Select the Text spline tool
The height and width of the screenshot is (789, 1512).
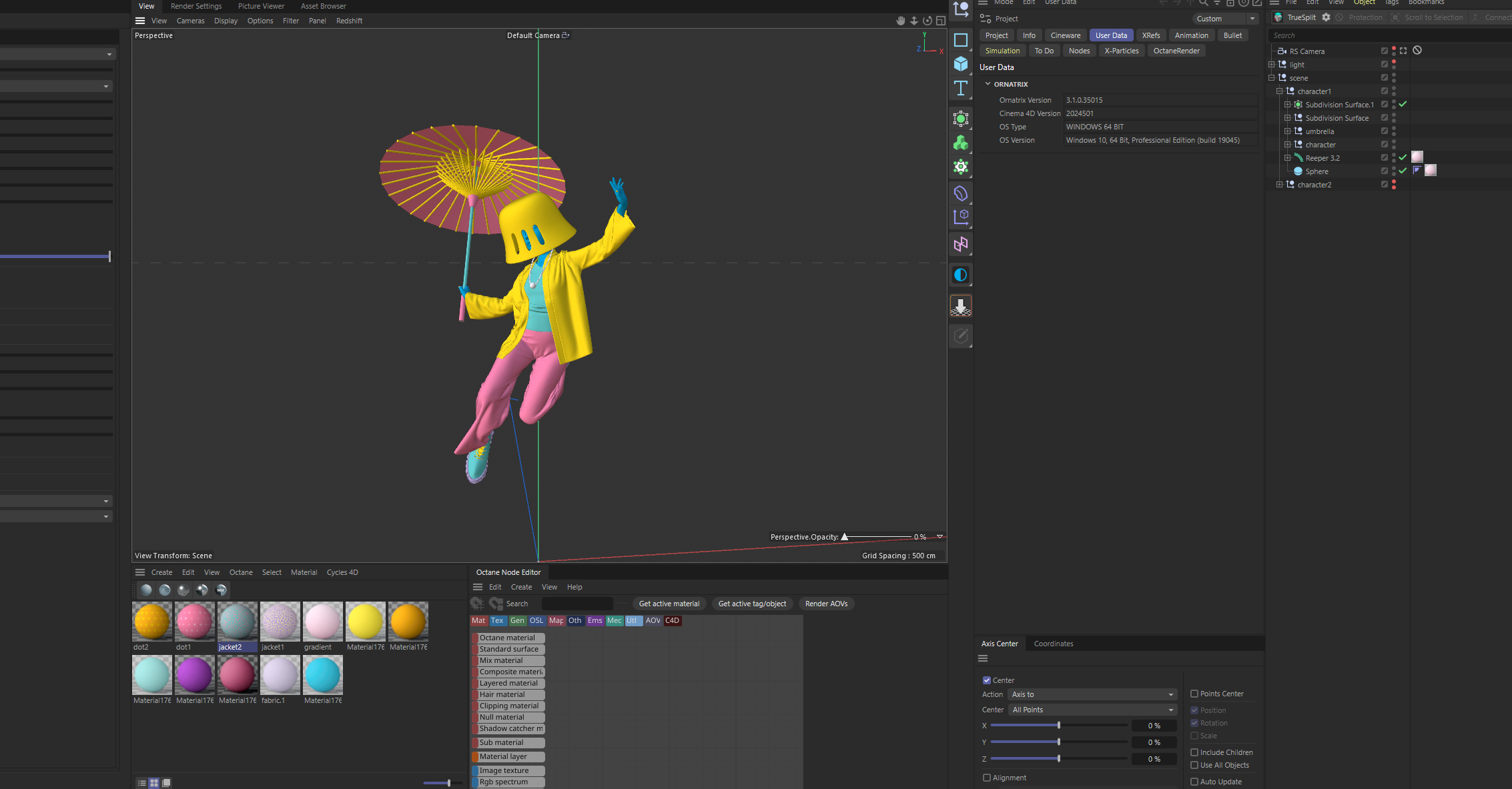pyautogui.click(x=960, y=88)
